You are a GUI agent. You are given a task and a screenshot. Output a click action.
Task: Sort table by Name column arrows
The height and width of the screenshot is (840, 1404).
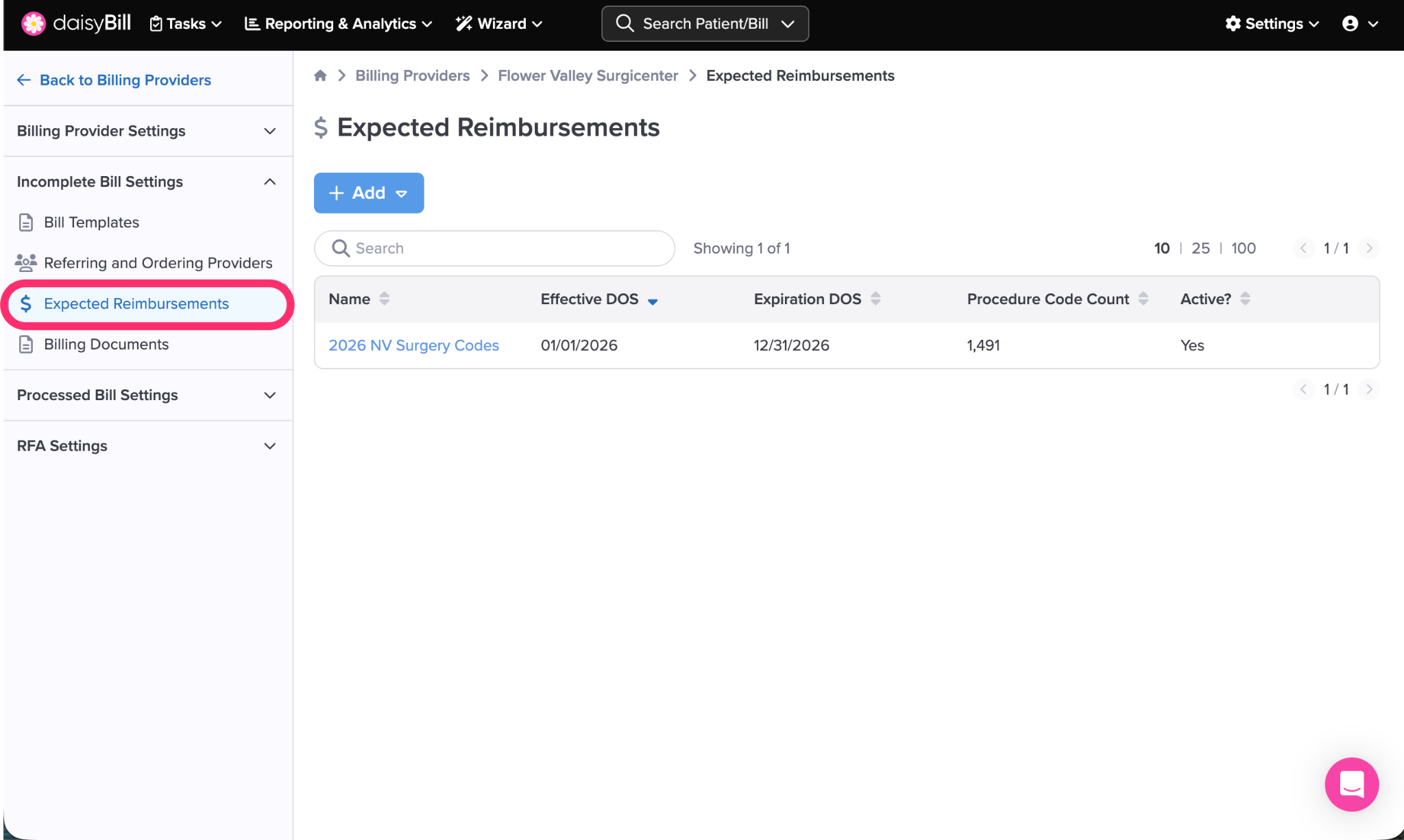(x=385, y=299)
